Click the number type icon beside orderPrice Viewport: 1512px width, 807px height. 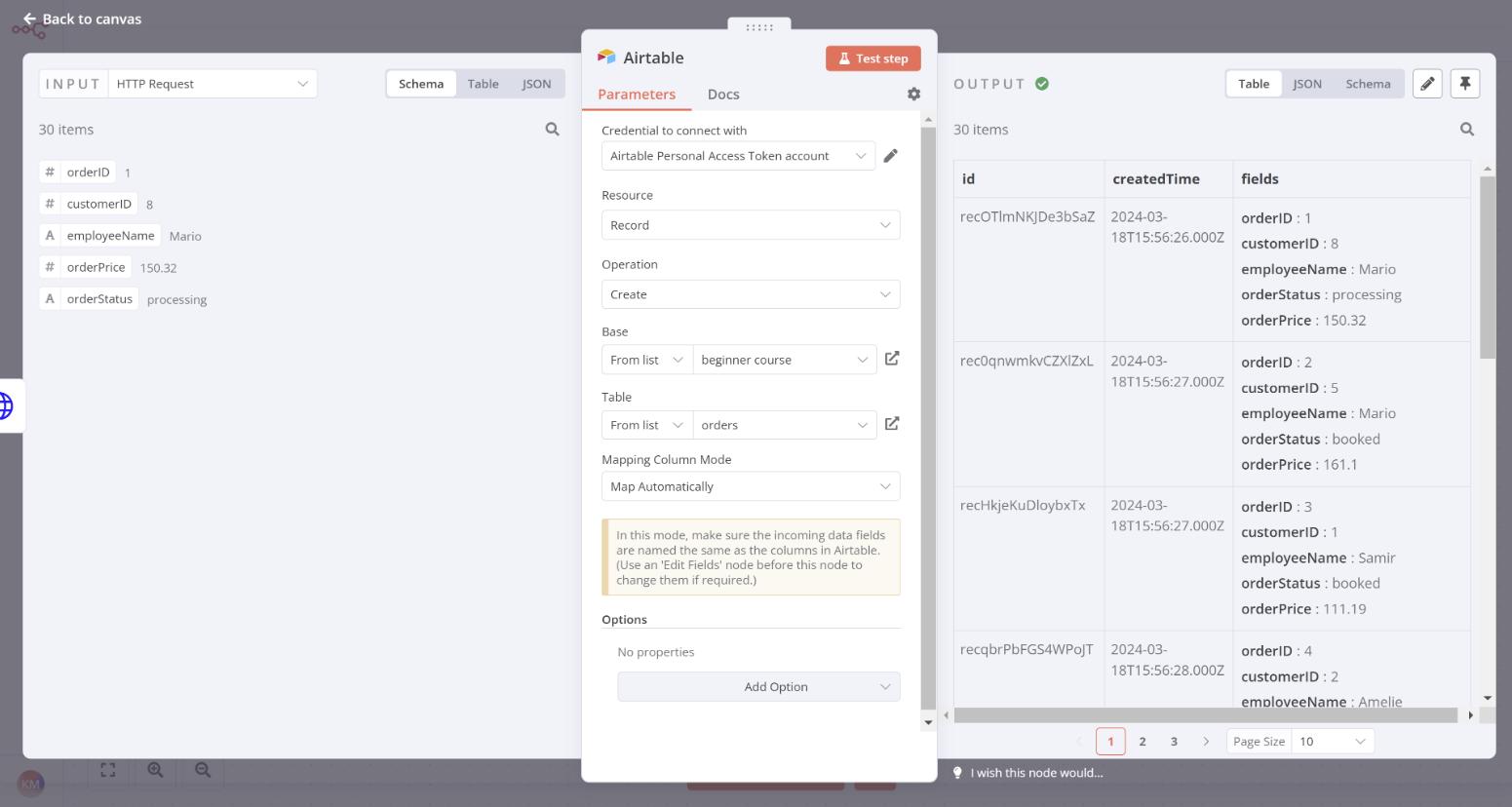(x=50, y=267)
